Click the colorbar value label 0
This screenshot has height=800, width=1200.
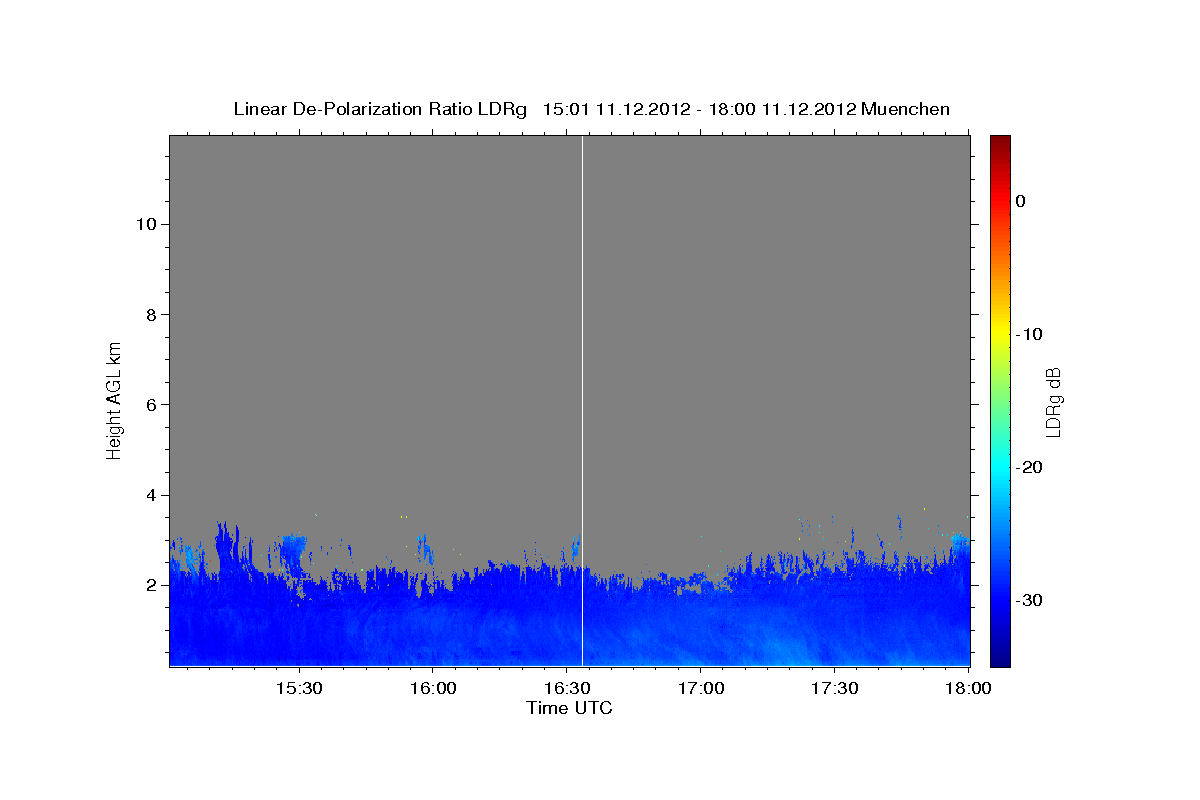[1020, 201]
